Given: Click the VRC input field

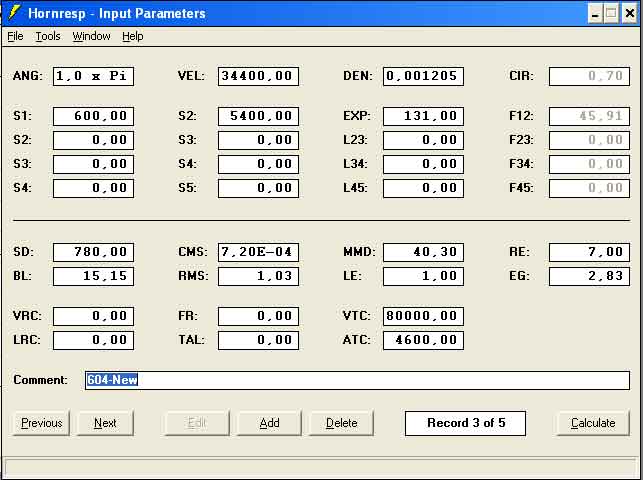Looking at the screenshot, I should [x=93, y=316].
